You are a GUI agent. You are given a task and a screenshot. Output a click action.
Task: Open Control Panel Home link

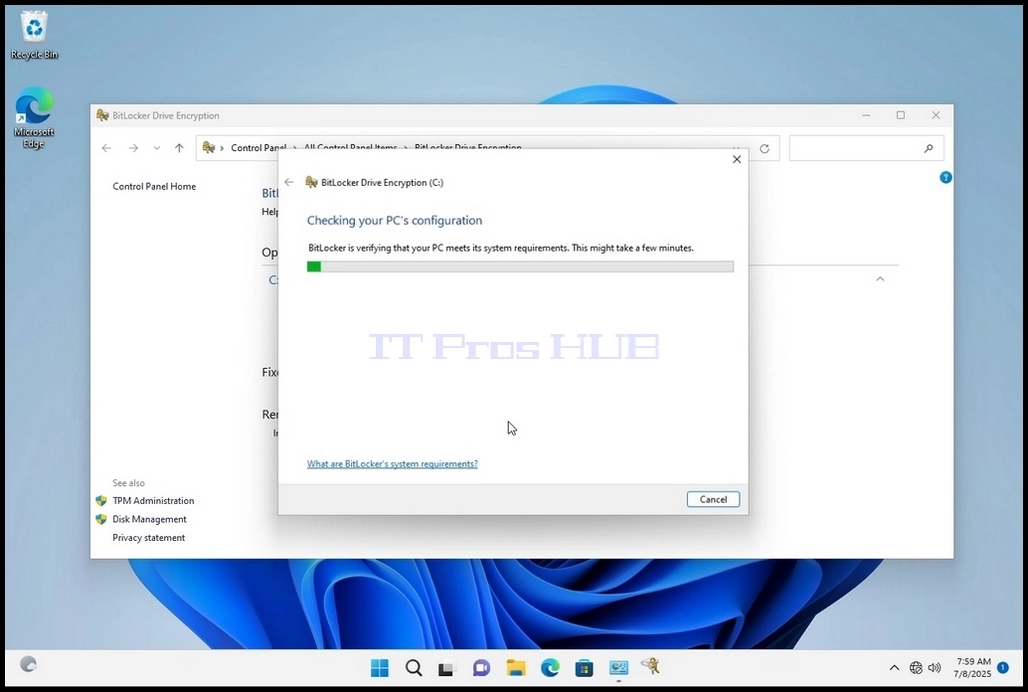click(x=154, y=186)
